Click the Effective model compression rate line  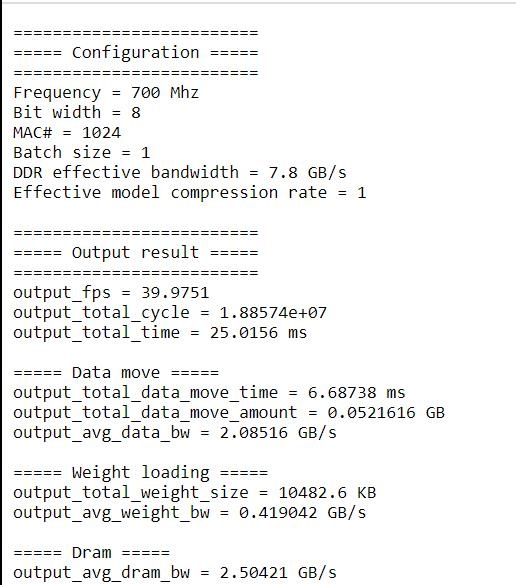point(190,193)
